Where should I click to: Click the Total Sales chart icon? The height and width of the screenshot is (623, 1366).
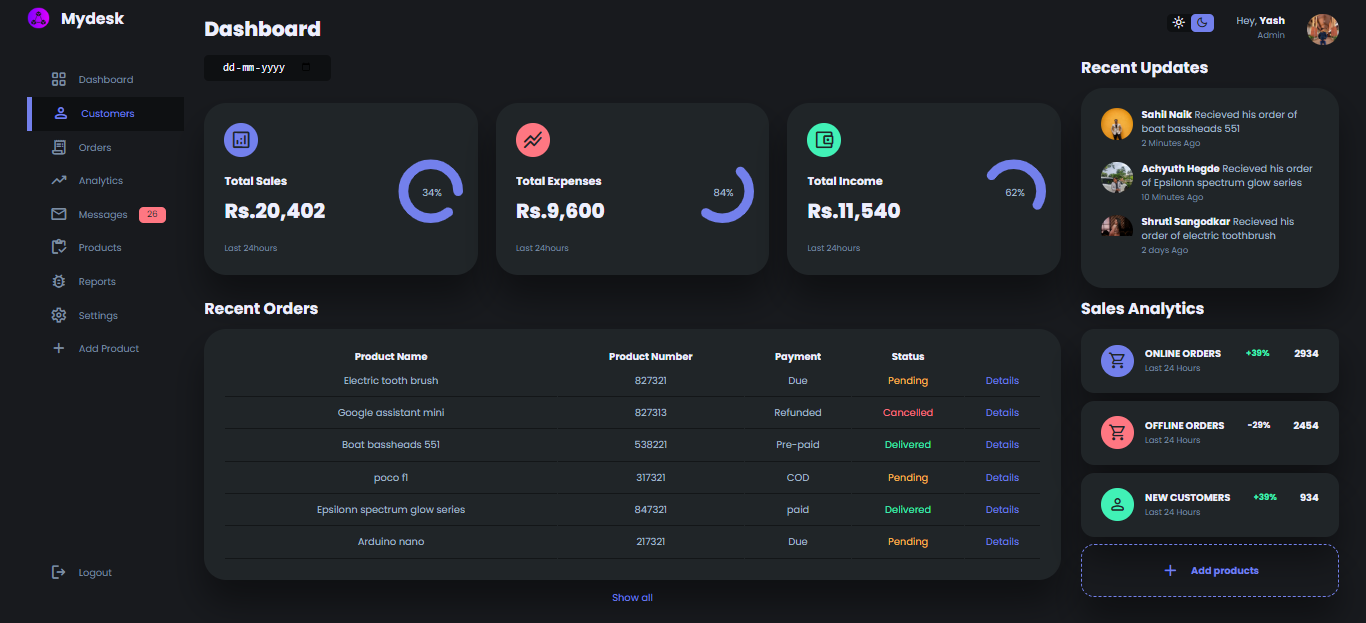point(241,140)
